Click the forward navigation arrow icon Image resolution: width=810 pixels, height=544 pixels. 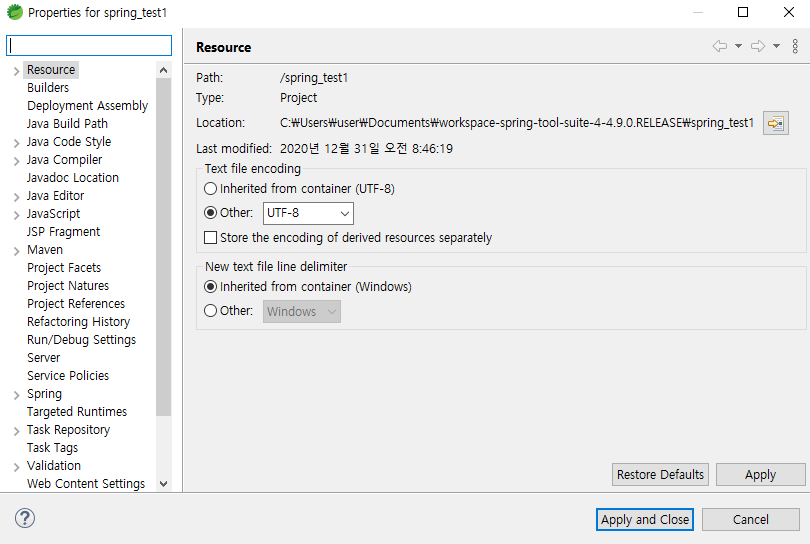pos(758,46)
